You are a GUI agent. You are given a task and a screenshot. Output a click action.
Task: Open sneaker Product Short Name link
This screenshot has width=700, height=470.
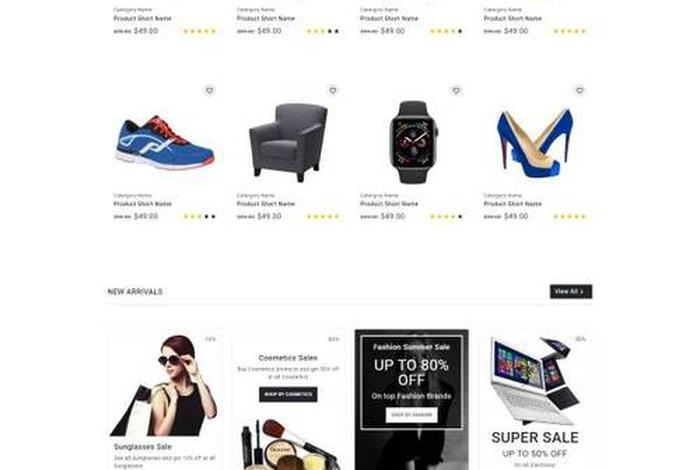[142, 204]
